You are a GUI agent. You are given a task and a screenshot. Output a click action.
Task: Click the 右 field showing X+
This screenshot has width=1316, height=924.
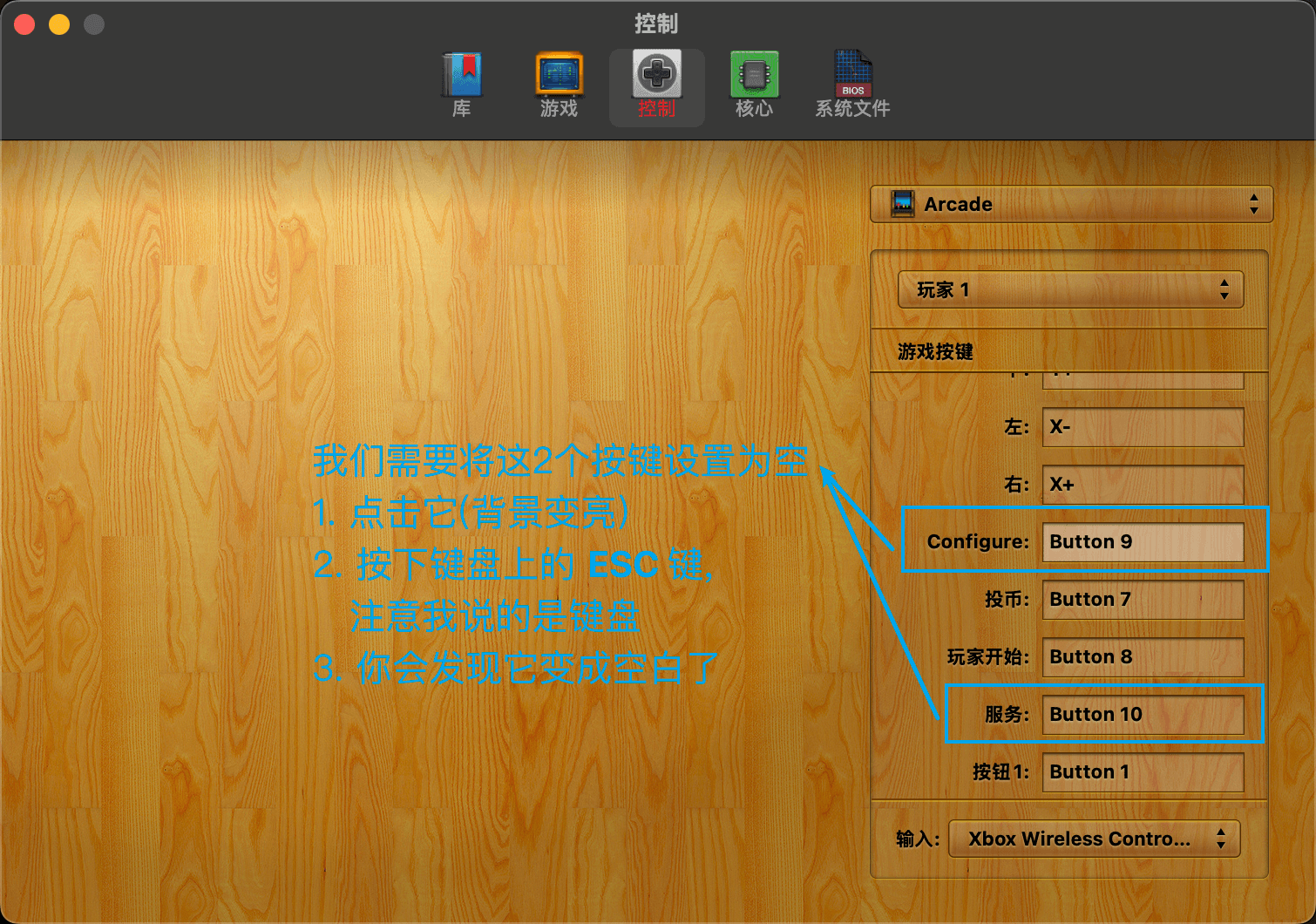tap(1143, 485)
